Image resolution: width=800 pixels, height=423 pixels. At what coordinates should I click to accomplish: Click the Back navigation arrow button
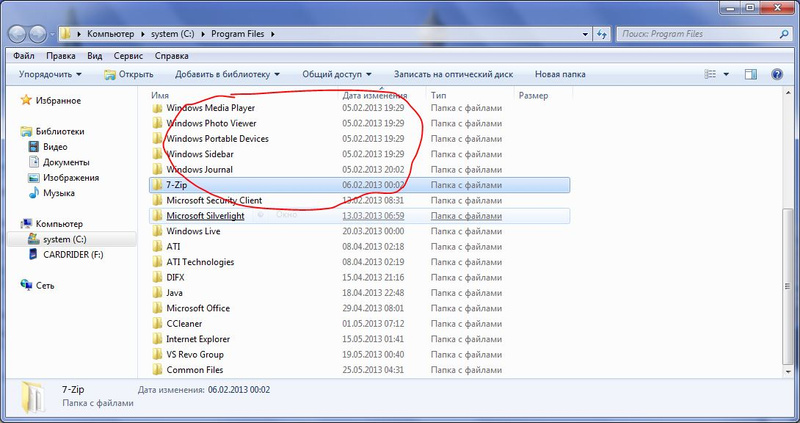click(x=17, y=34)
